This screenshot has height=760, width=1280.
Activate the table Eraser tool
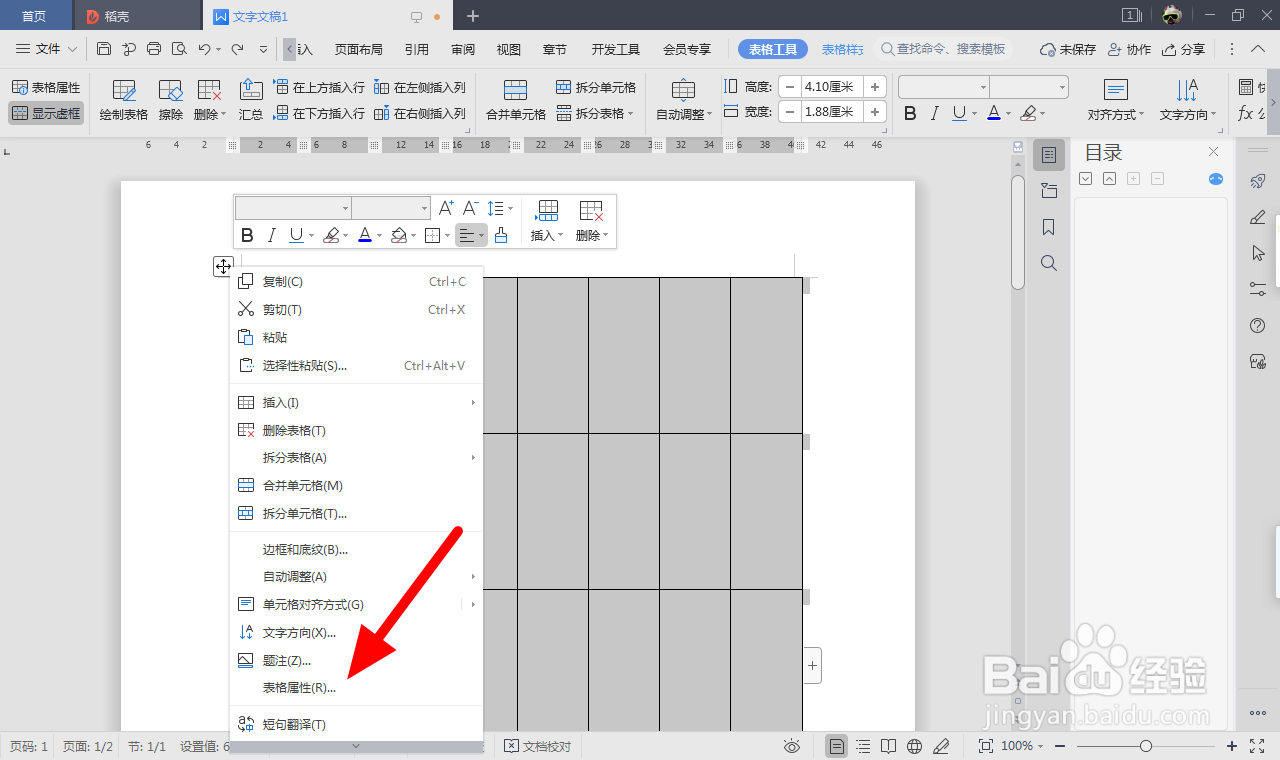[x=170, y=100]
